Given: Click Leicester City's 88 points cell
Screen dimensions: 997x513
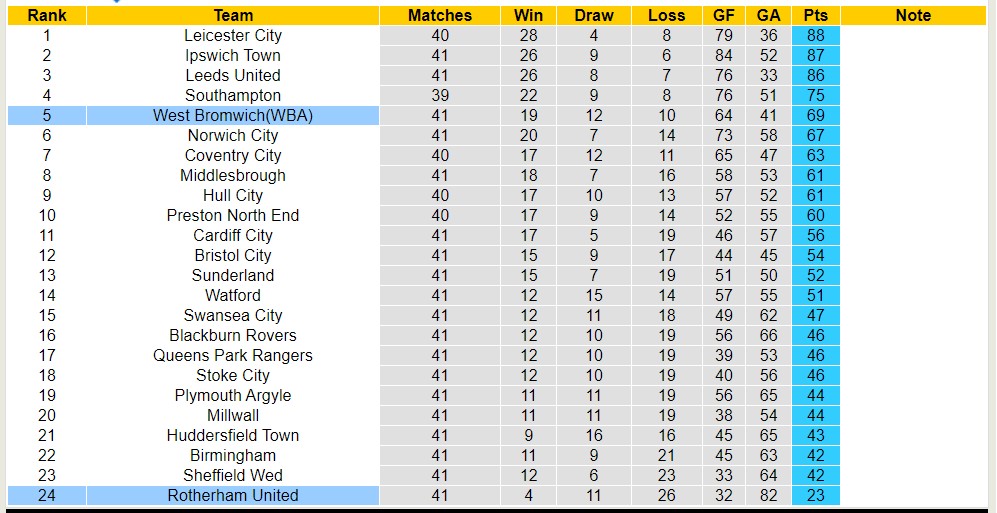Looking at the screenshot, I should click(815, 35).
